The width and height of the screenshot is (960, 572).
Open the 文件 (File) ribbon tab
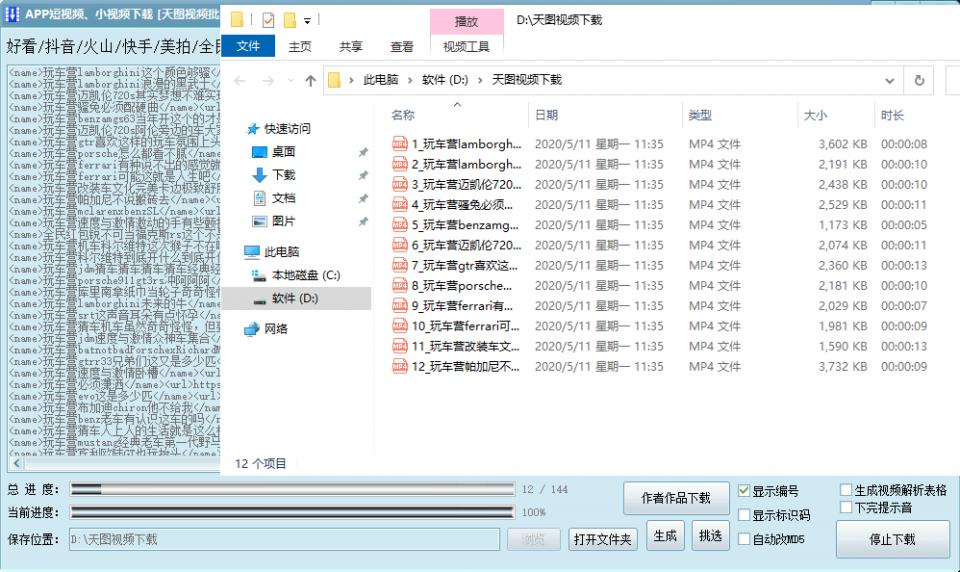tap(248, 46)
